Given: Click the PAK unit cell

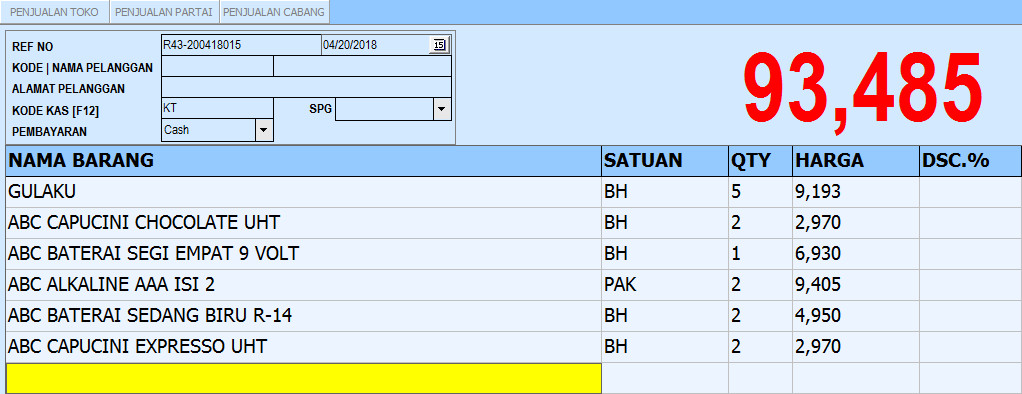Looking at the screenshot, I should pyautogui.click(x=665, y=285).
